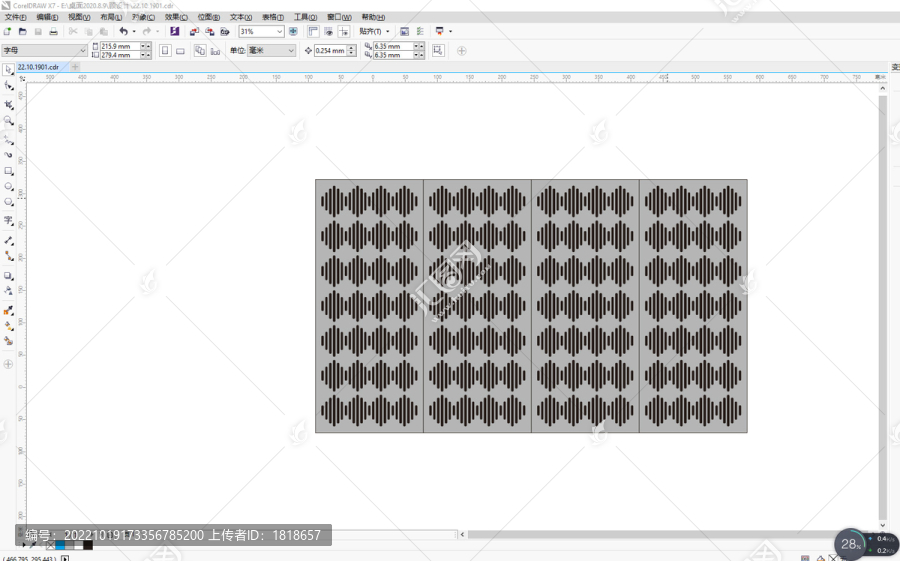The image size is (900, 561).
Task: Open the Publish to PDF icon
Action: click(x=224, y=32)
